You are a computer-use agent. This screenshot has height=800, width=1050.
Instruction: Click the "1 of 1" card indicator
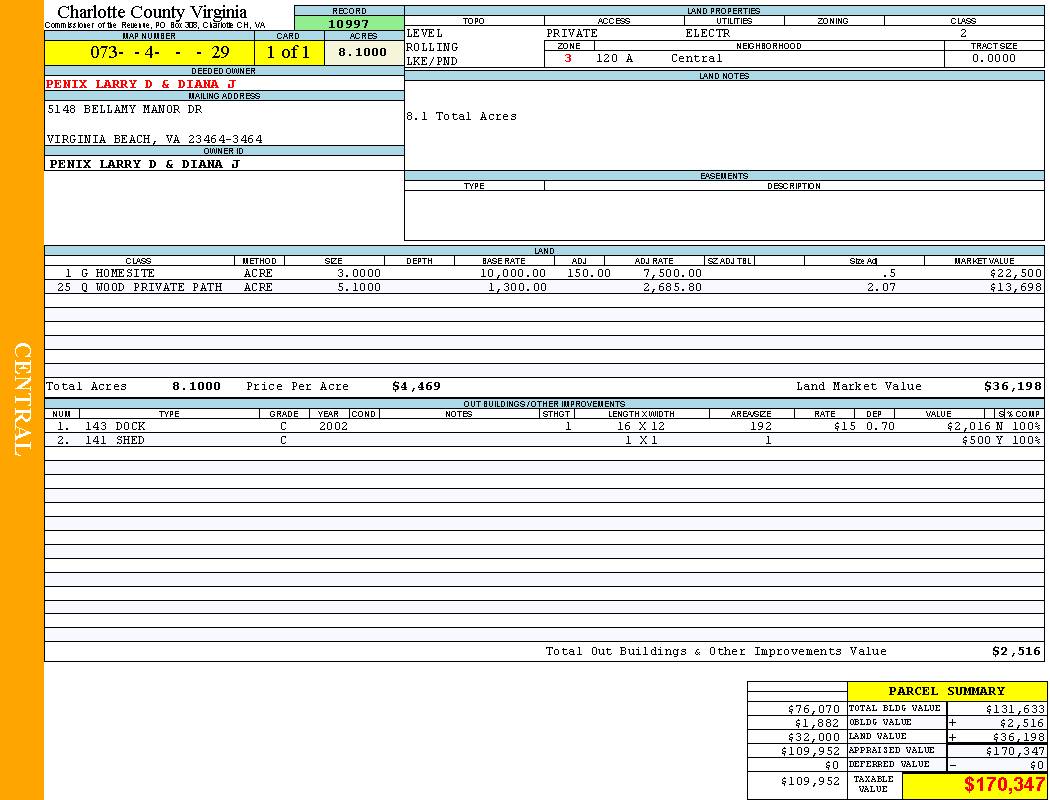click(x=288, y=53)
